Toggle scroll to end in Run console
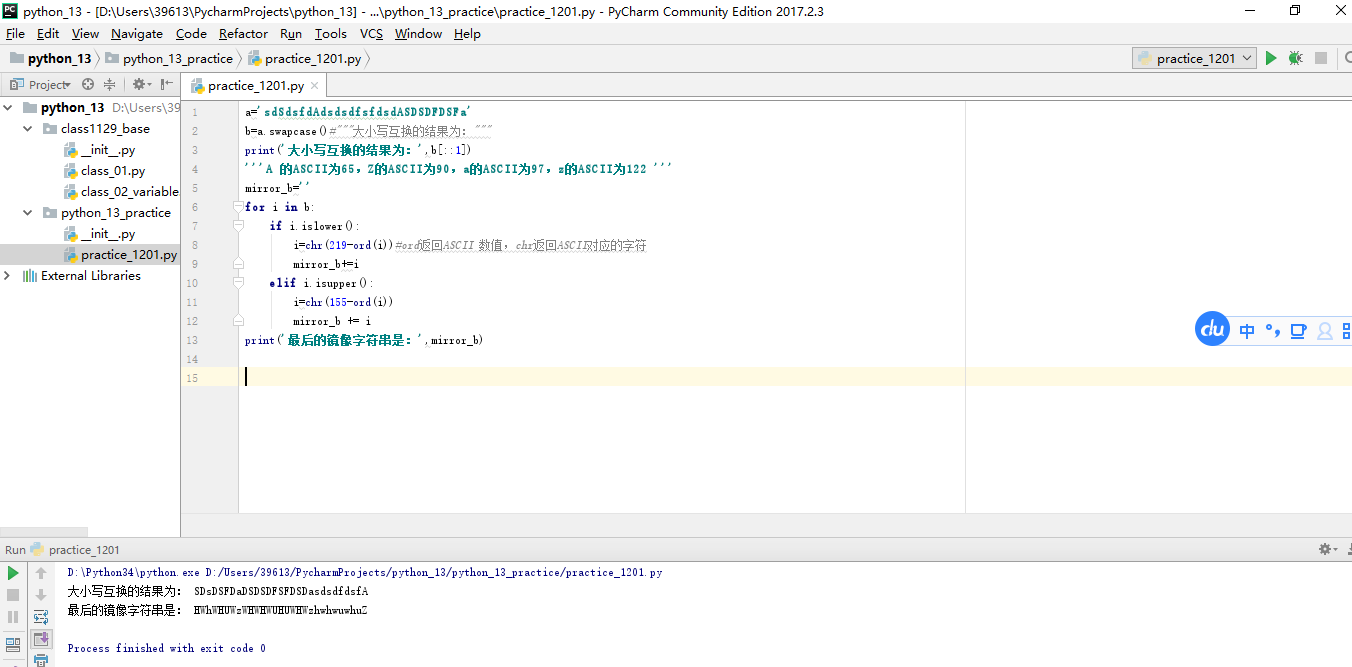The height and width of the screenshot is (667, 1352). [x=41, y=639]
